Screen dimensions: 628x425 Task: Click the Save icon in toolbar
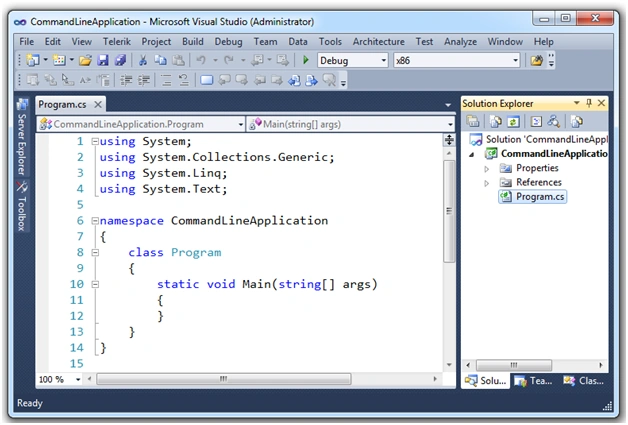point(103,60)
